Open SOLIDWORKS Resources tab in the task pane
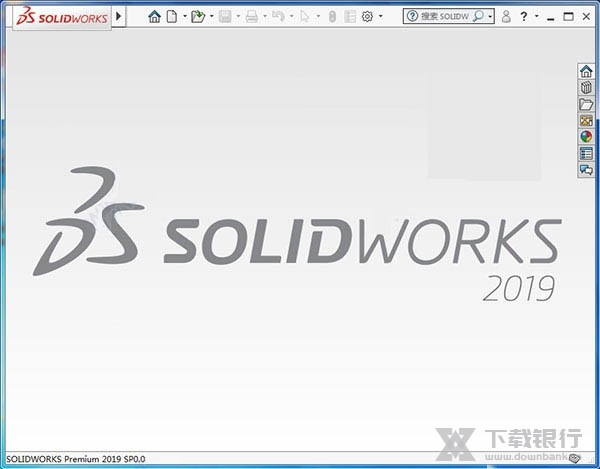 click(x=586, y=71)
